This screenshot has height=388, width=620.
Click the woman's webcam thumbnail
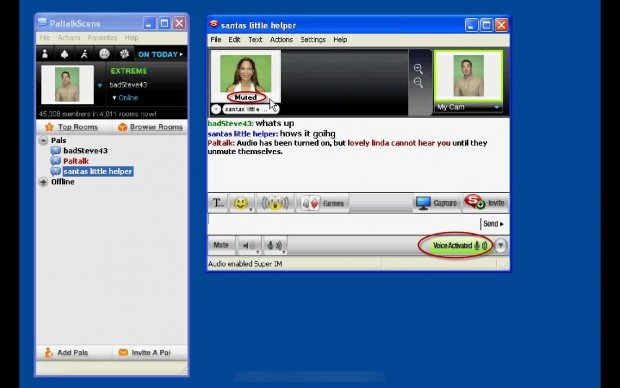[246, 74]
